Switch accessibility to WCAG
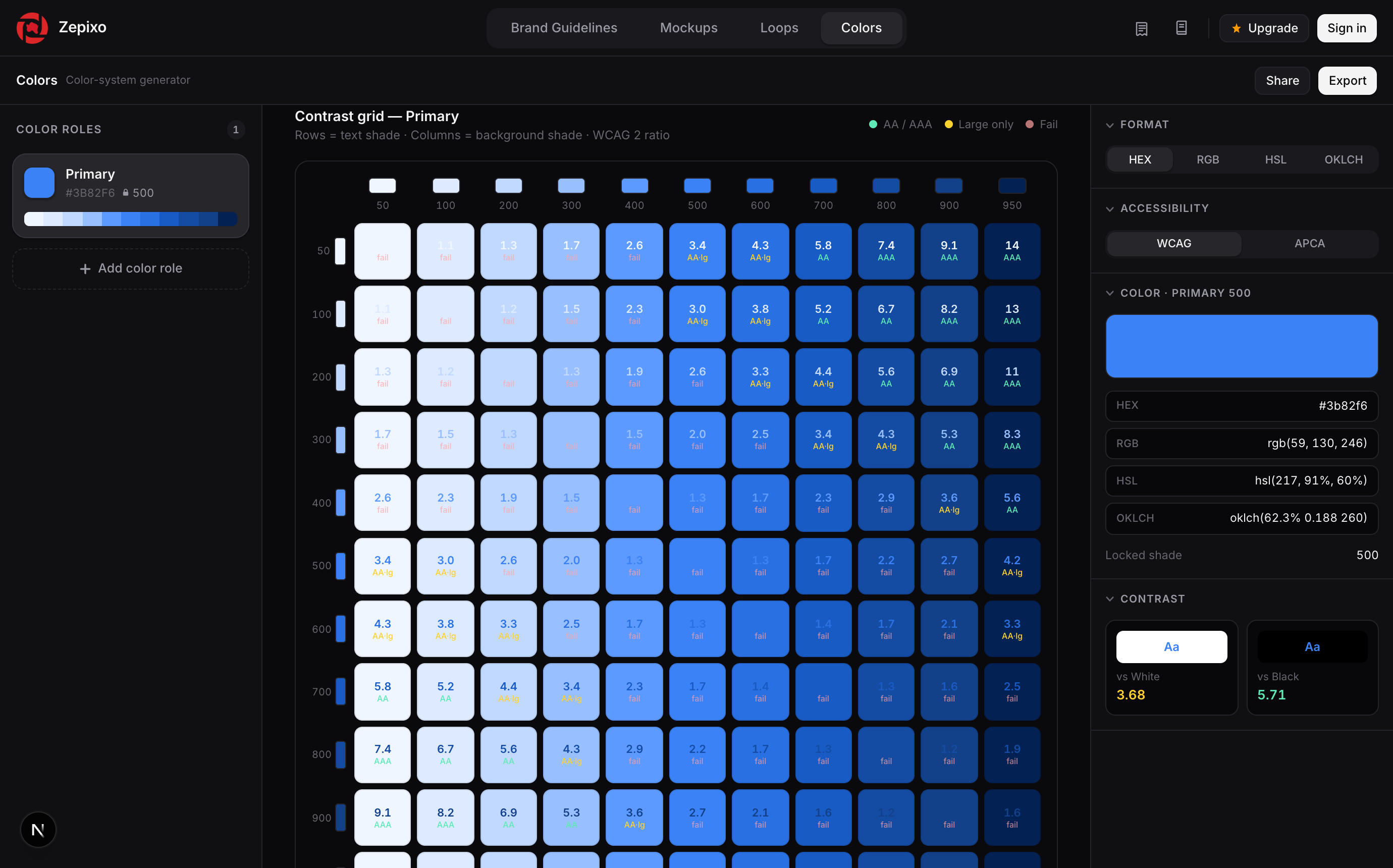Screen dimensions: 1393x868 click(x=1174, y=243)
